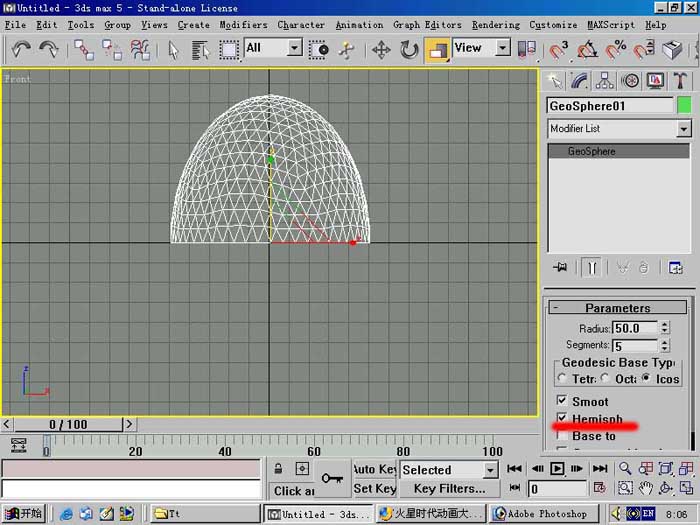
Task: Click Use Pivot Point Center icon
Action: point(526,50)
